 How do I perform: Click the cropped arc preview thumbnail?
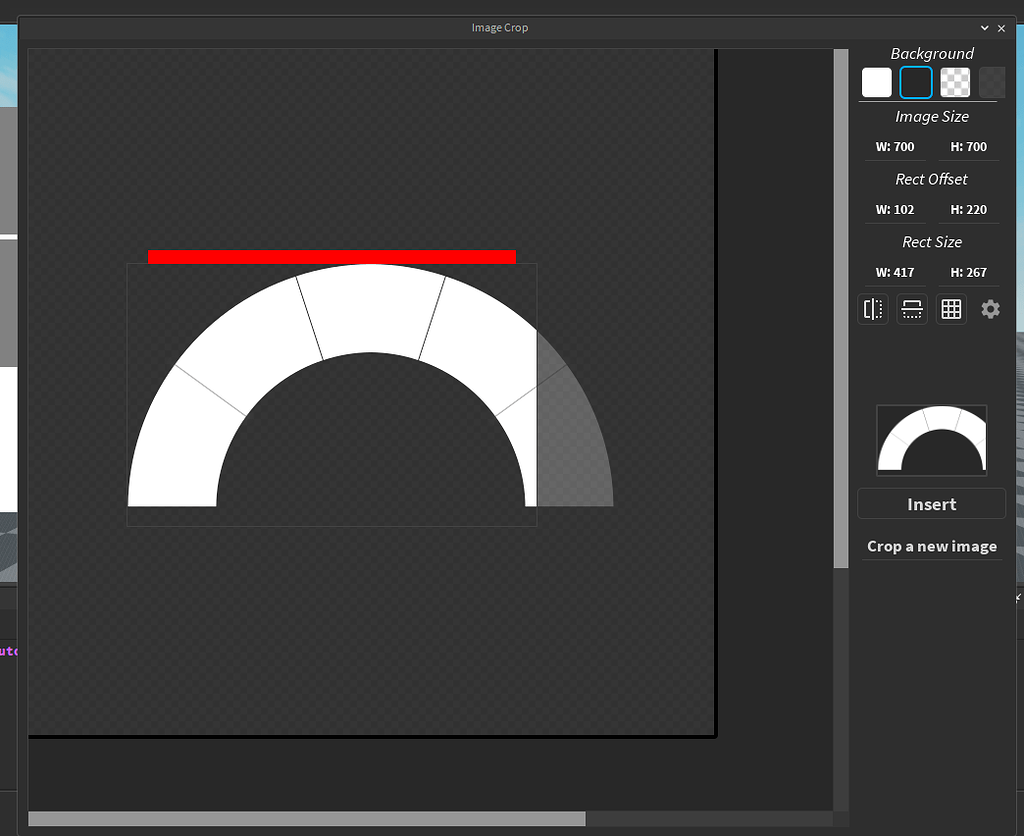931,440
